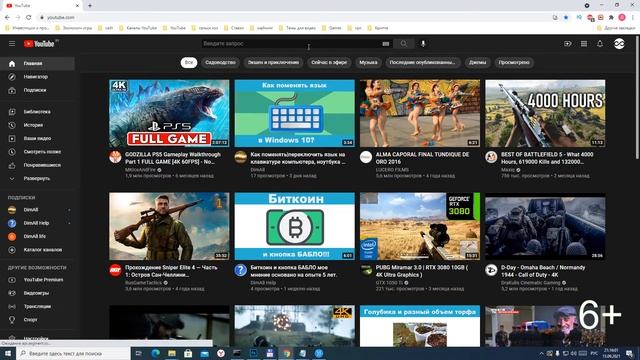Open Ваши видео in the sidebar
The image size is (640, 360).
37,139
